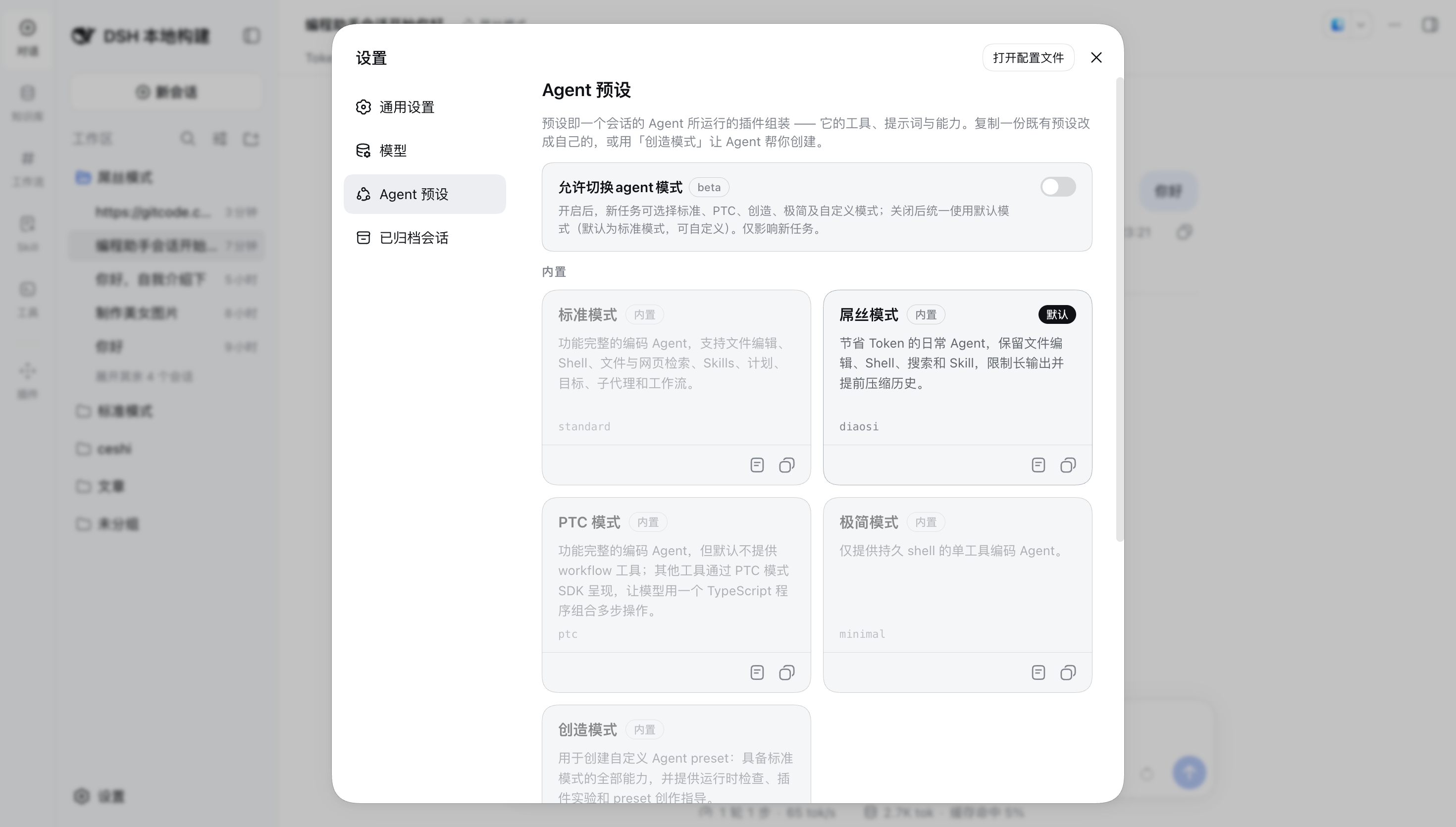Duplicate the 屌丝模式 preset via copy icon
The image size is (1456, 827).
click(1068, 465)
